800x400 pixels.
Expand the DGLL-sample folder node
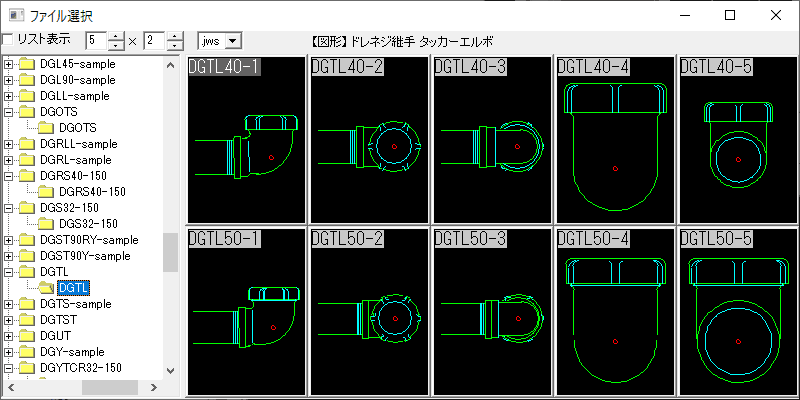click(x=9, y=96)
